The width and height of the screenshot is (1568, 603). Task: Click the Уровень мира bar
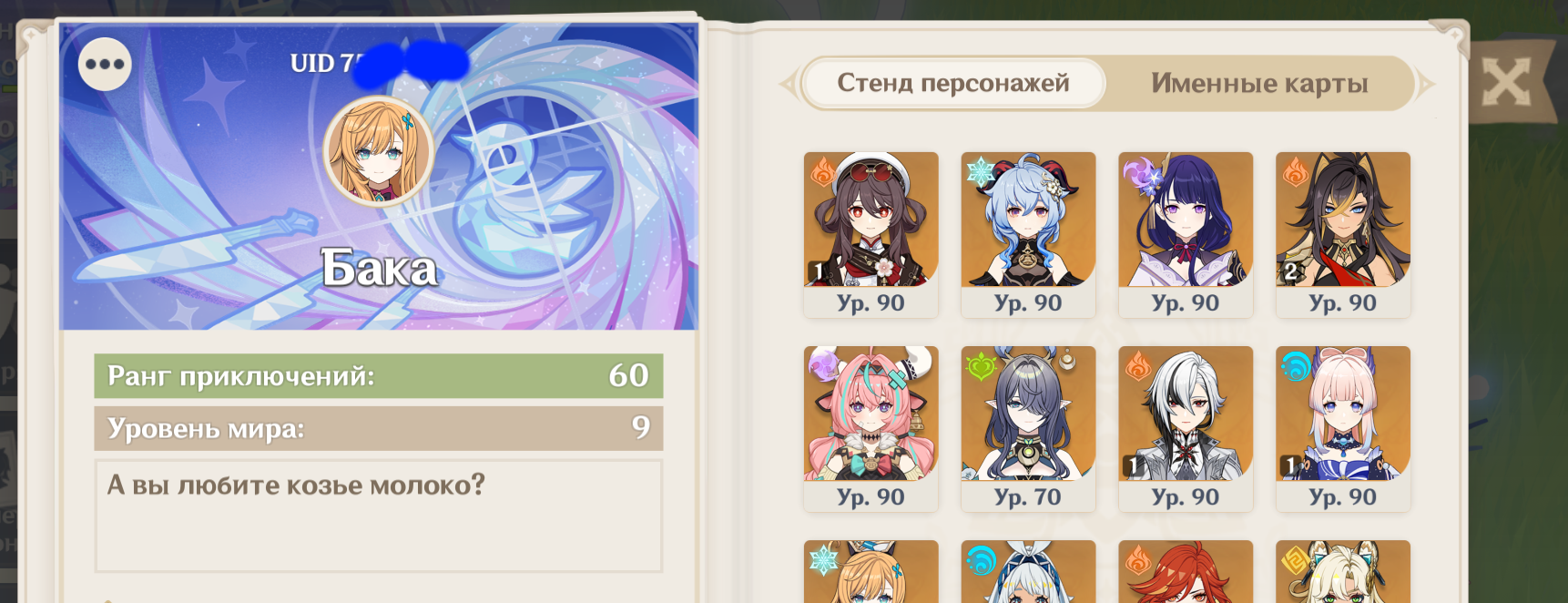click(378, 428)
